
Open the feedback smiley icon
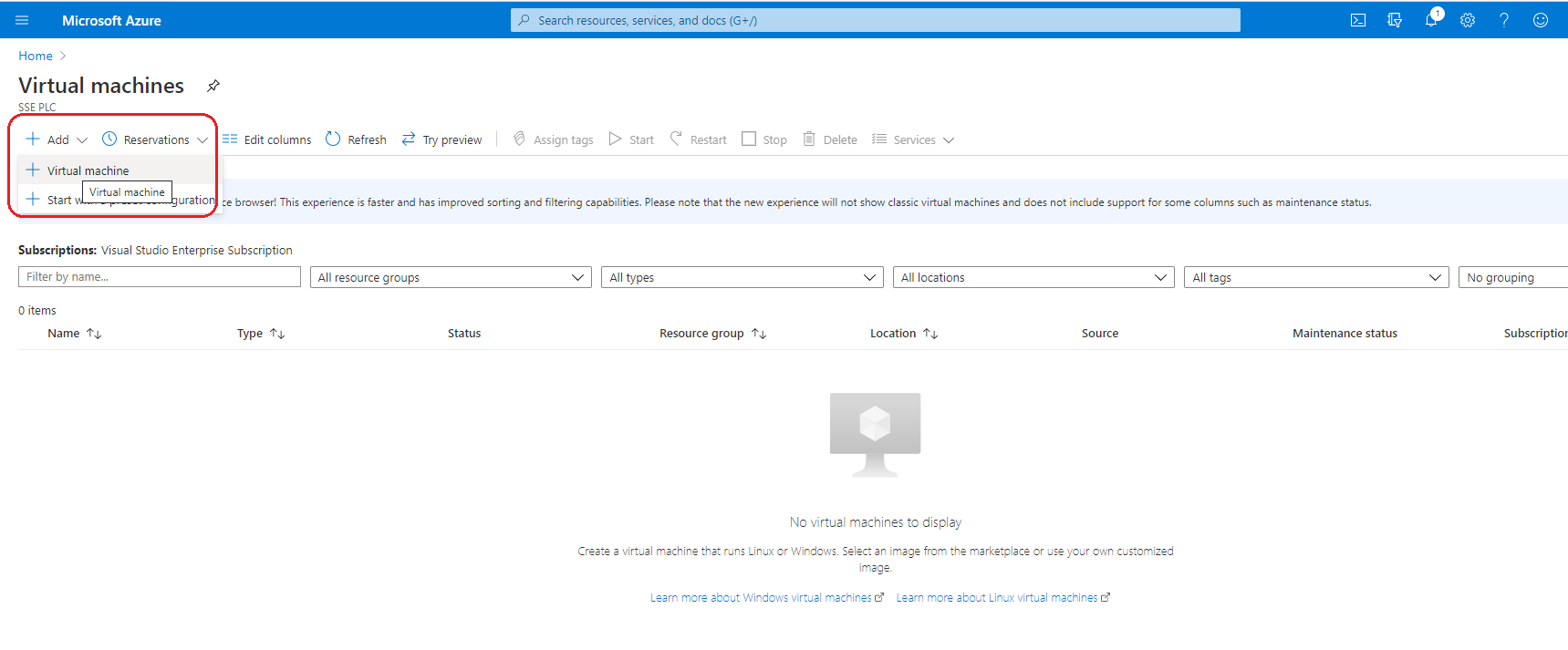pyautogui.click(x=1541, y=20)
